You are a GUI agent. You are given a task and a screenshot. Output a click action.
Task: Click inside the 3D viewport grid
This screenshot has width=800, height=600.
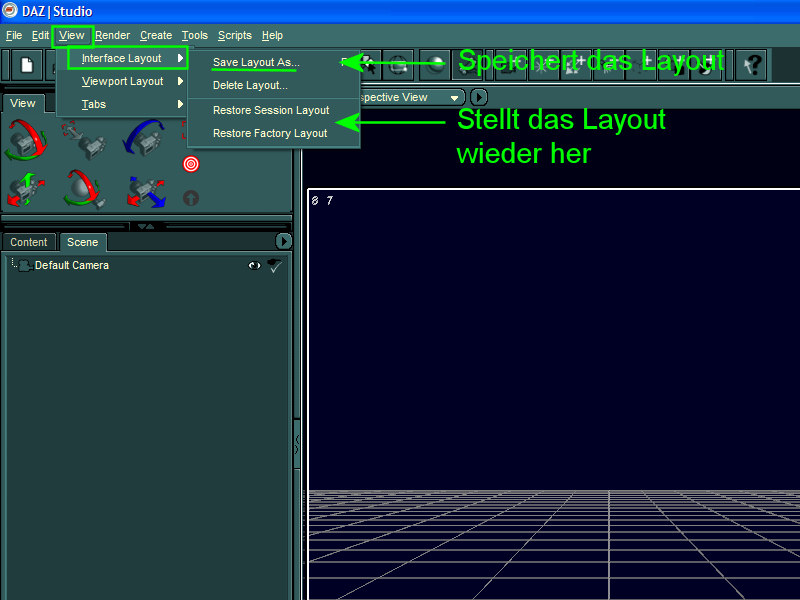(x=554, y=393)
